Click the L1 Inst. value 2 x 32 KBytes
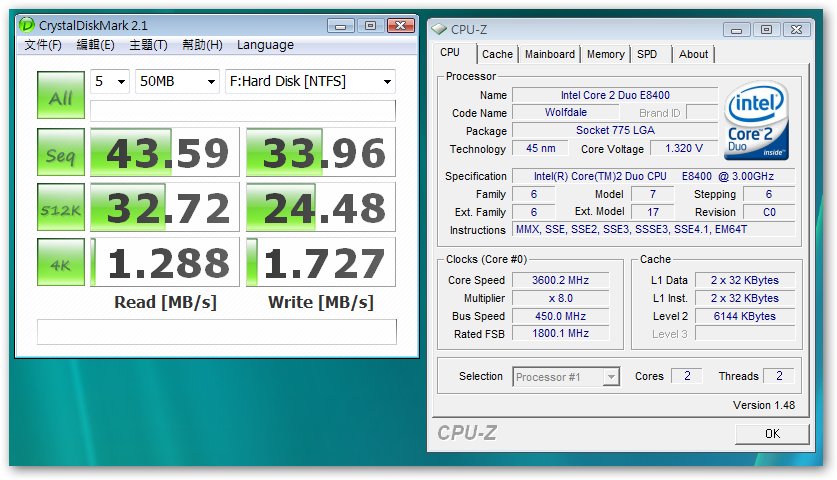837x480 pixels. [745, 298]
